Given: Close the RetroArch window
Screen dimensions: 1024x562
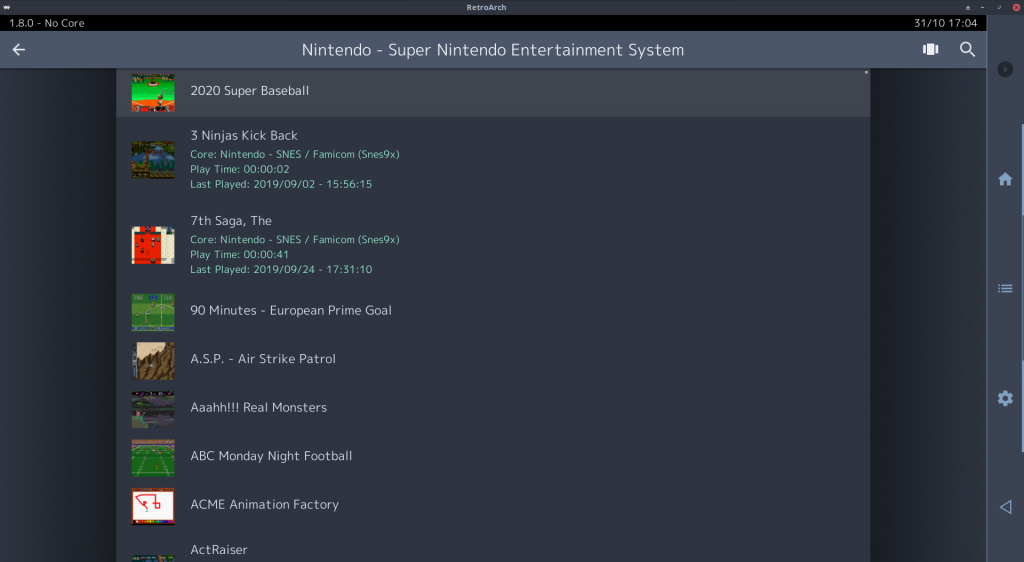Looking at the screenshot, I should tap(1016, 7).
